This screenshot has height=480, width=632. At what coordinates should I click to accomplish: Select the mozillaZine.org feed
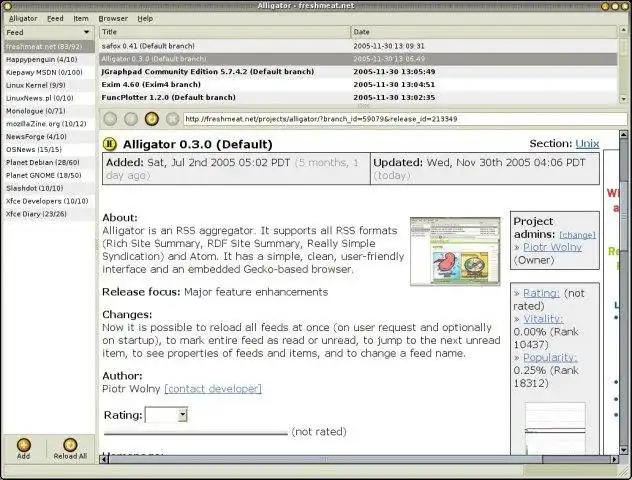pos(49,124)
